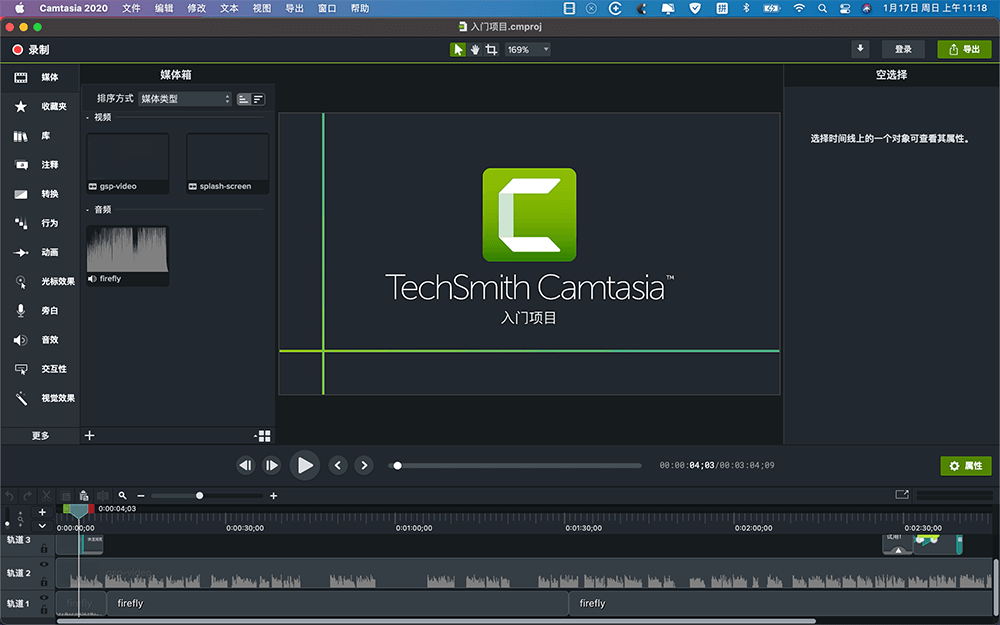The image size is (1000, 625).
Task: Add a new track with plus
Action: (x=42, y=512)
